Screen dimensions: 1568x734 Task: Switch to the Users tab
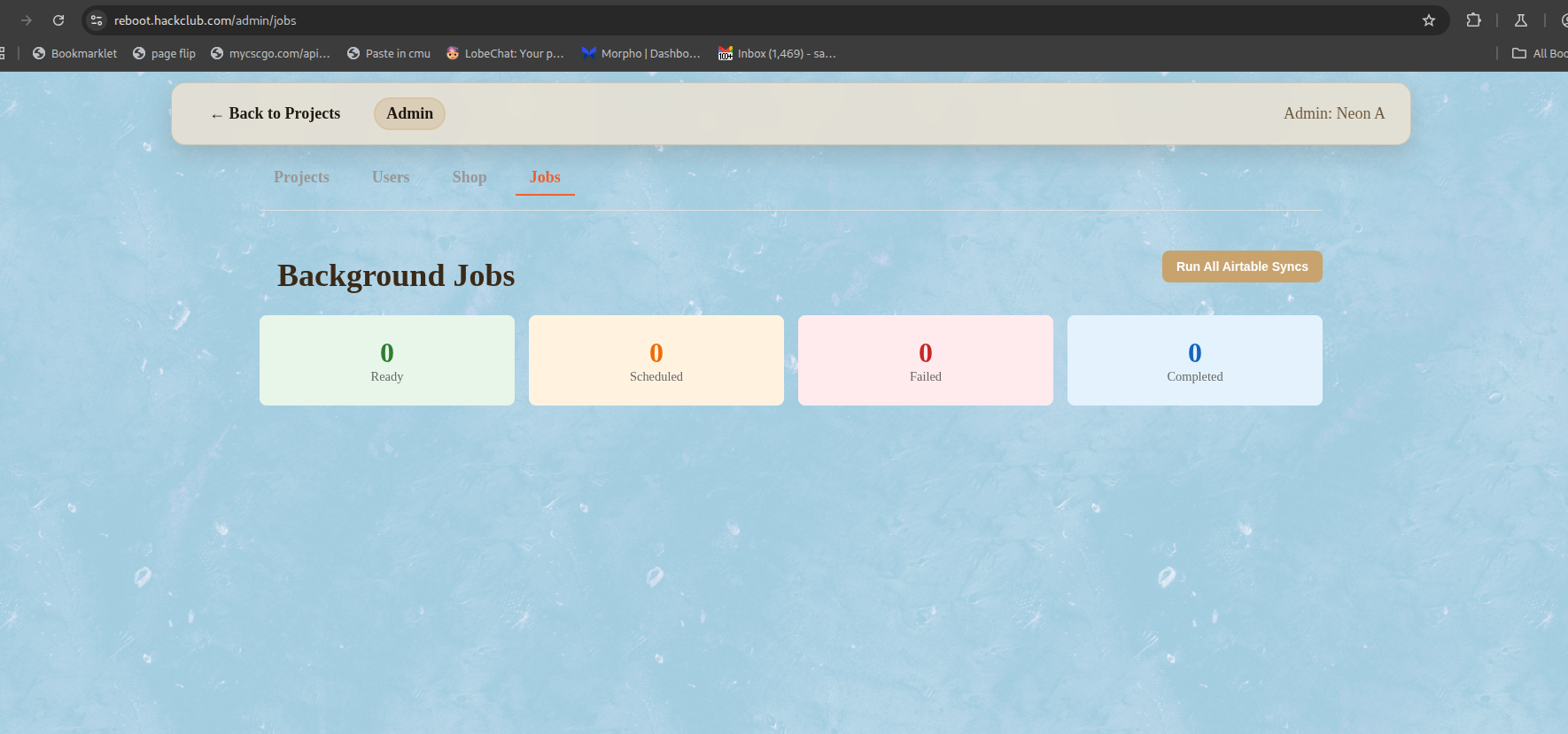point(391,177)
